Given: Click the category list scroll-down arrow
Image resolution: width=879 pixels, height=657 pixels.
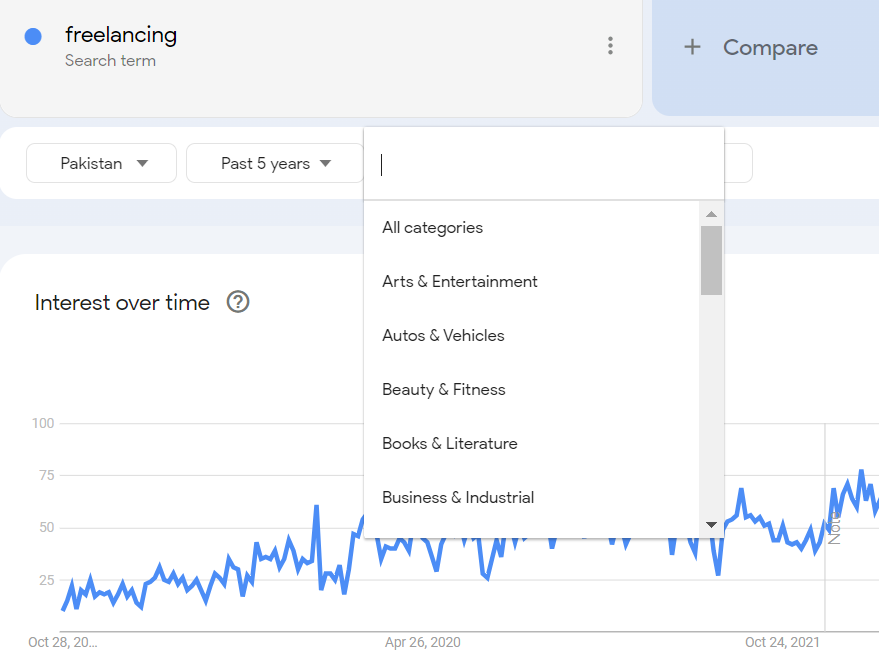Looking at the screenshot, I should click(711, 525).
